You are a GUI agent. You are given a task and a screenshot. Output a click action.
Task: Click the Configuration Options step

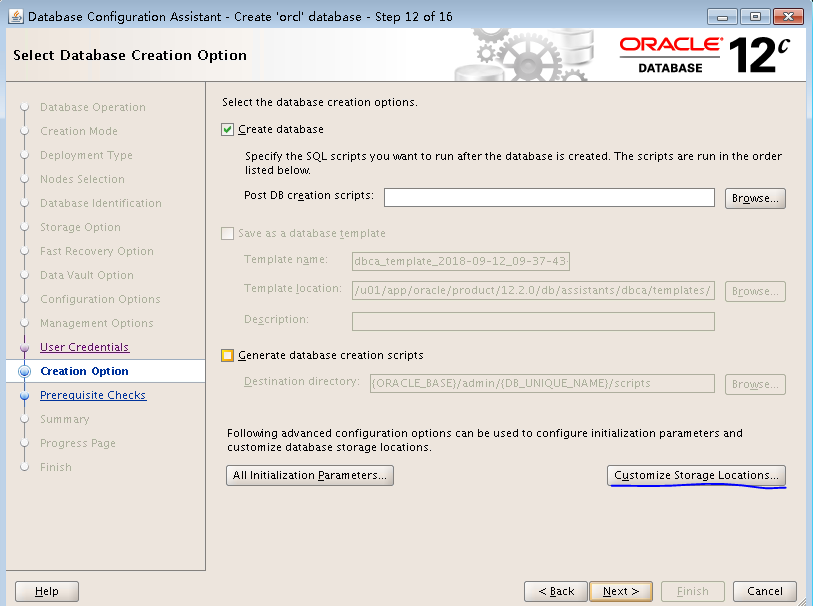pyautogui.click(x=101, y=299)
